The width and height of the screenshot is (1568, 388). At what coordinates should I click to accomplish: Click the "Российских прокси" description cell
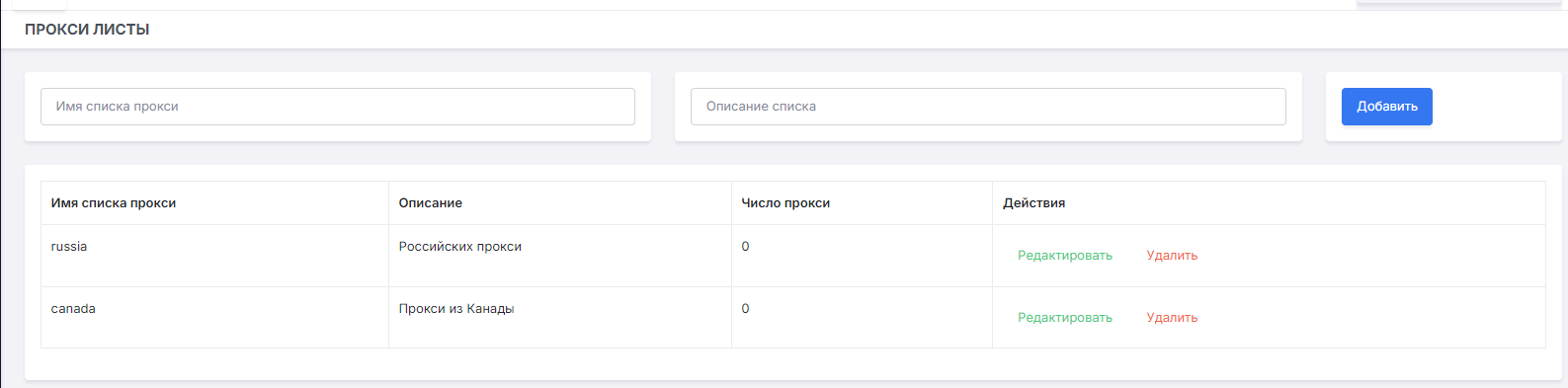560,256
